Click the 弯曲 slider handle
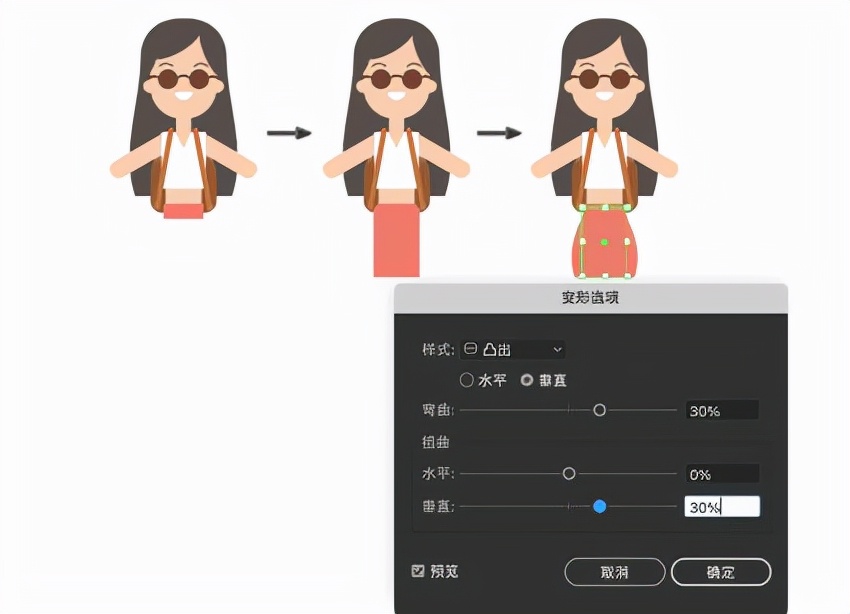 coord(600,410)
